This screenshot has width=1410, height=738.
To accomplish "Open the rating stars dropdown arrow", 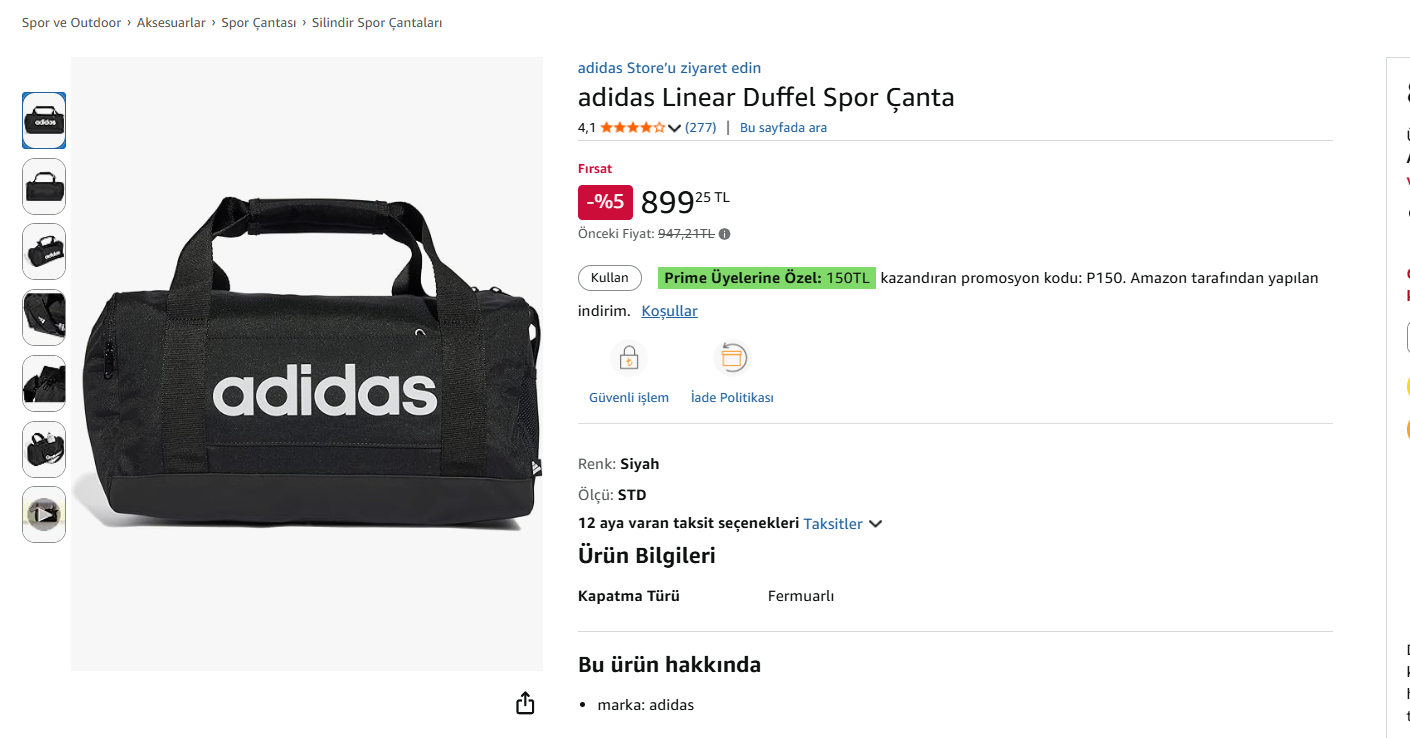I will (x=674, y=128).
